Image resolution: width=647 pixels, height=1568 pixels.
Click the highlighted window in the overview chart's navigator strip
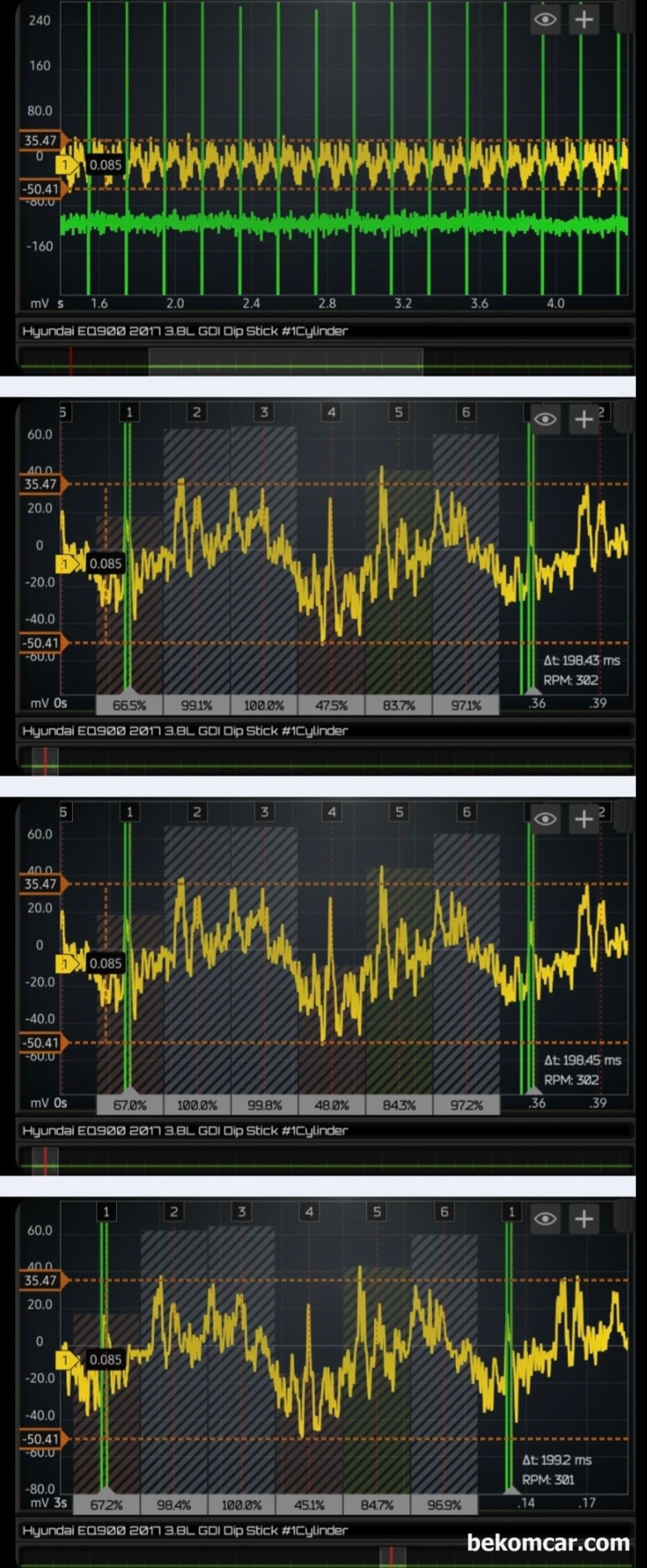coord(285,360)
